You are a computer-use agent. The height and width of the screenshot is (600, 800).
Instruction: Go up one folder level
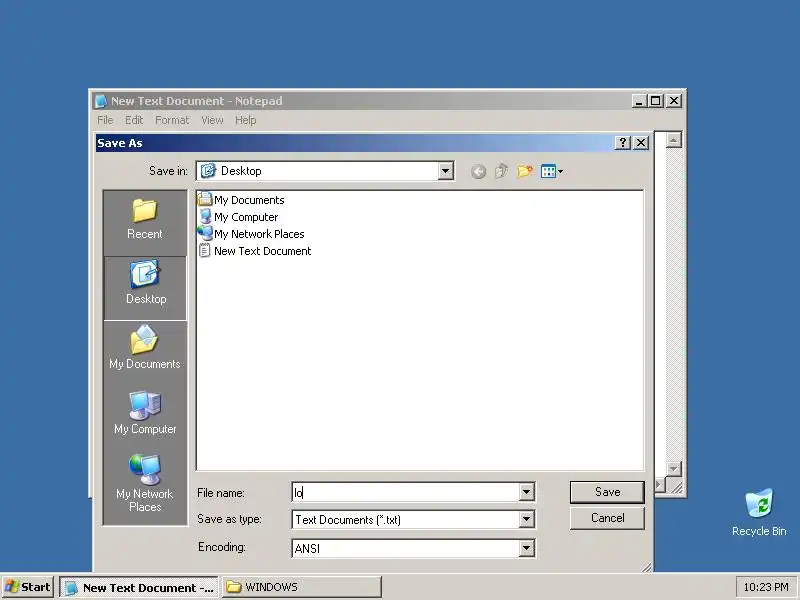tap(501, 171)
